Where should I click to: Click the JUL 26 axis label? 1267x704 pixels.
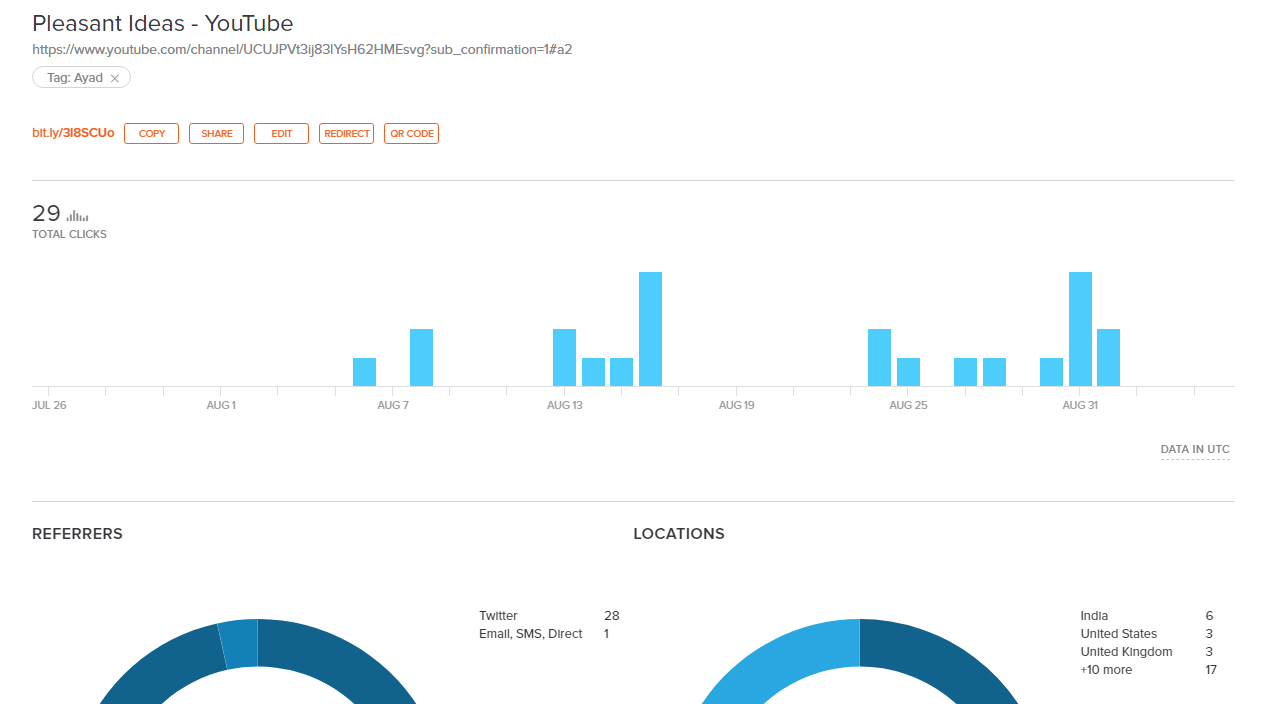coord(49,405)
